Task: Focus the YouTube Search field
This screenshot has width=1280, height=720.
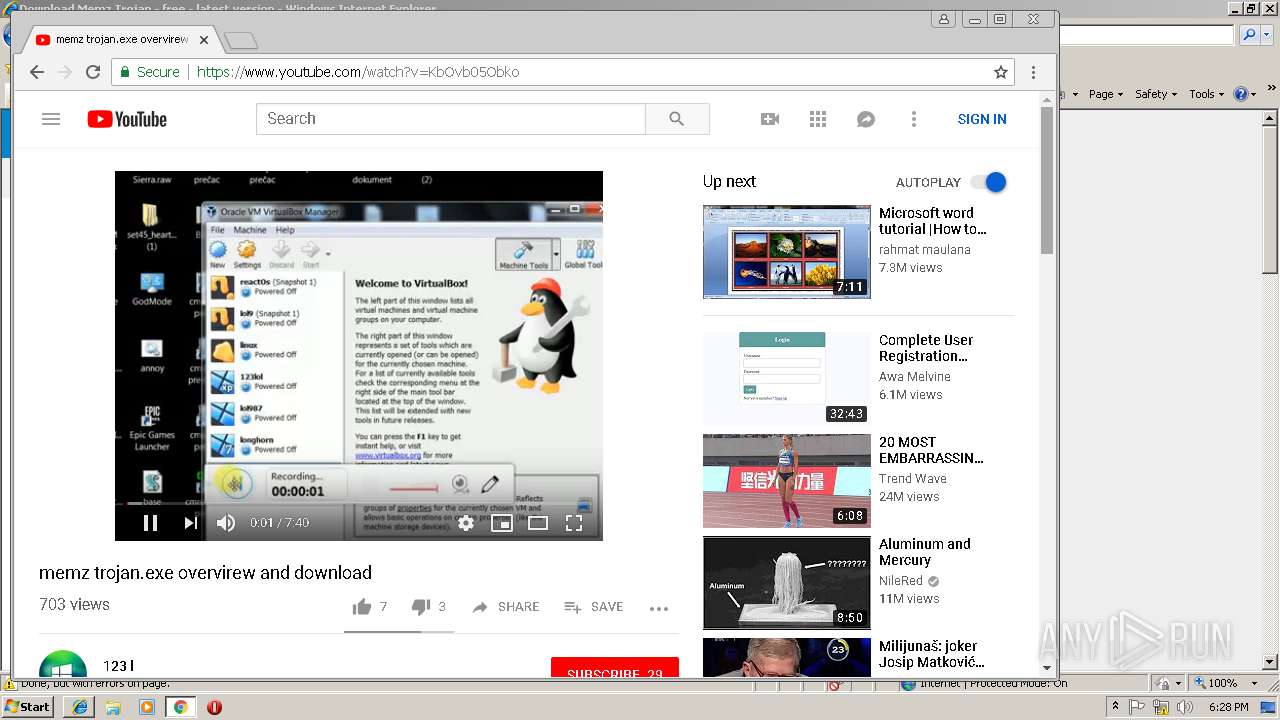Action: (451, 119)
